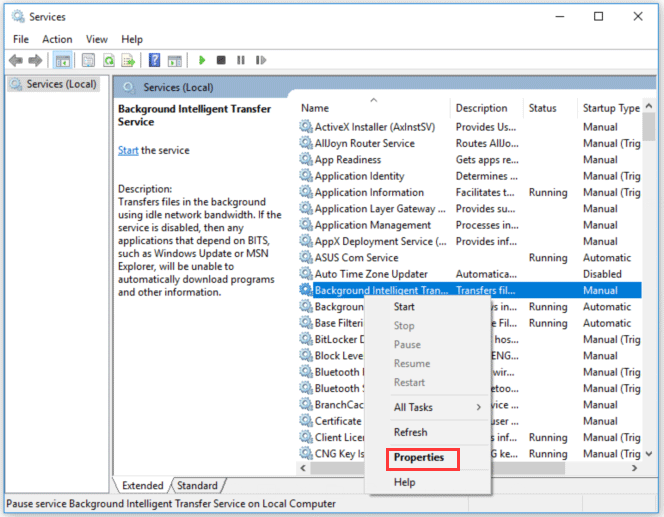The image size is (664, 517).
Task: Select gear icon beside CNG Key service
Action: click(306, 453)
